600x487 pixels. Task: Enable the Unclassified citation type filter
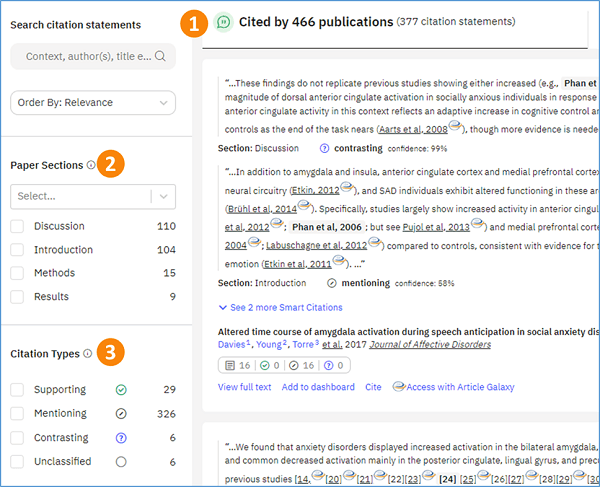tap(17, 462)
